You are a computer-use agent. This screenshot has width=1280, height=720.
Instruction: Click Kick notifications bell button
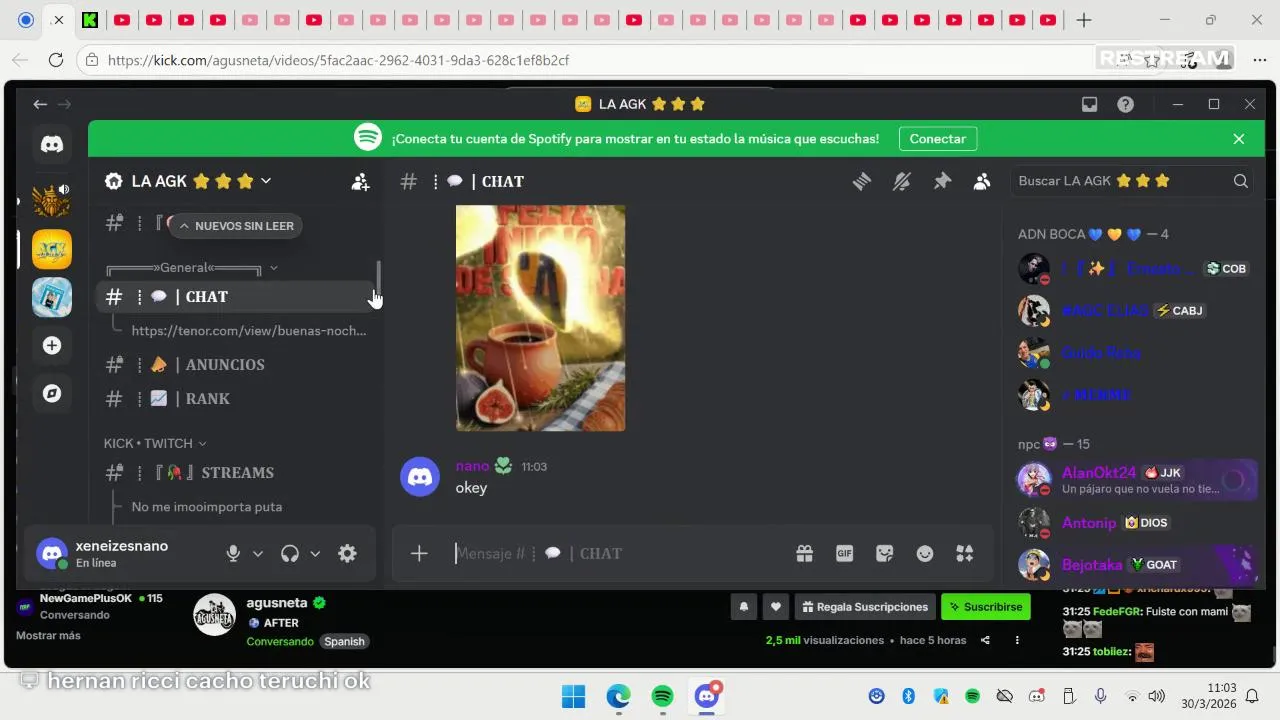[743, 606]
